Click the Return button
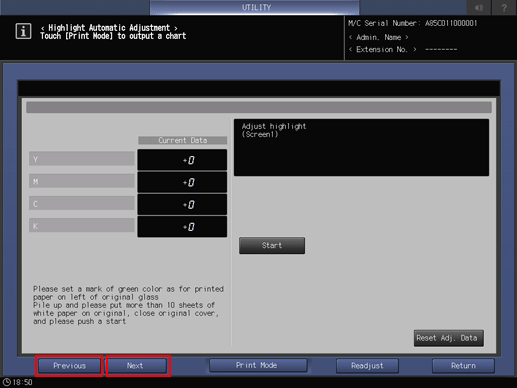The height and width of the screenshot is (388, 517). click(463, 366)
